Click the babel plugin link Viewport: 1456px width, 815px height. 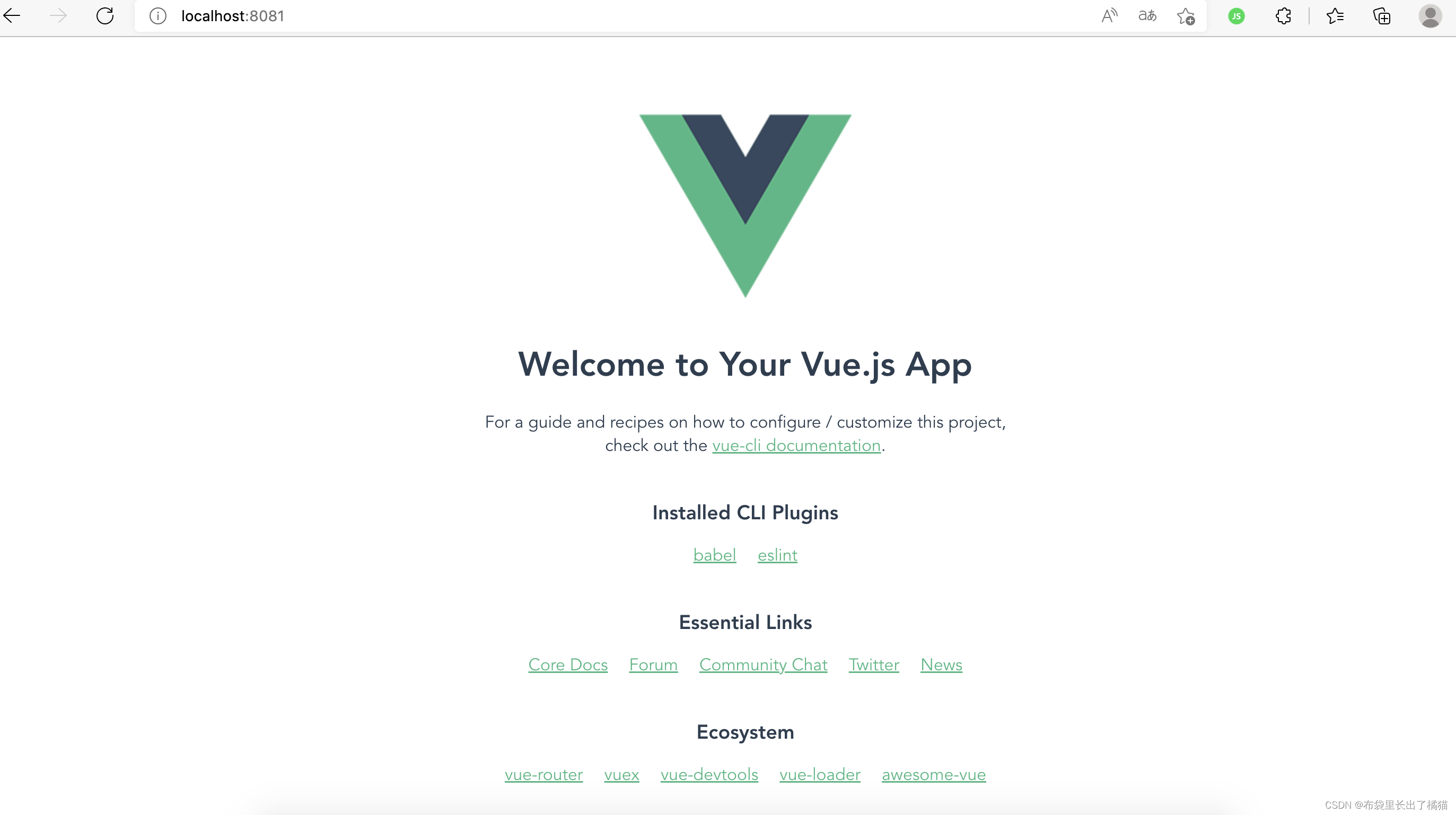tap(714, 554)
